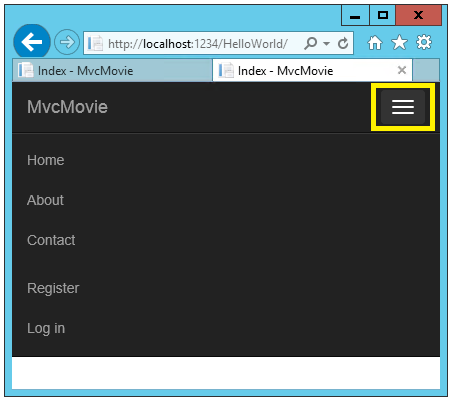The width and height of the screenshot is (453, 405).
Task: Click the search magnifier in address bar
Action: 311,43
